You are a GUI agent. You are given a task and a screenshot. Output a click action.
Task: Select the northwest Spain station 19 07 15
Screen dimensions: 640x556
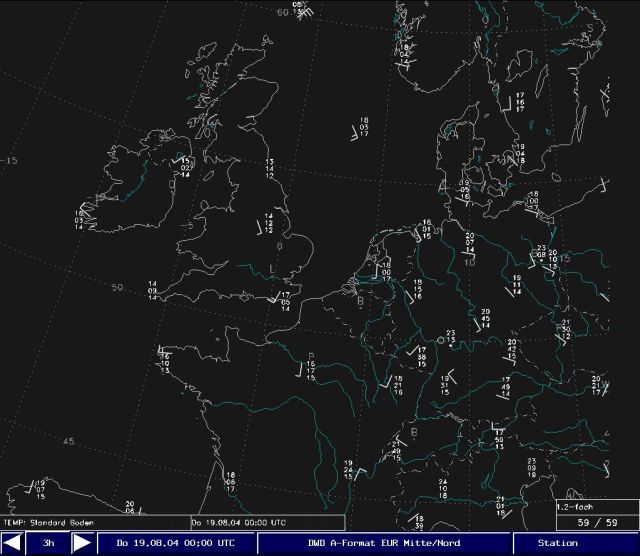coord(40,488)
